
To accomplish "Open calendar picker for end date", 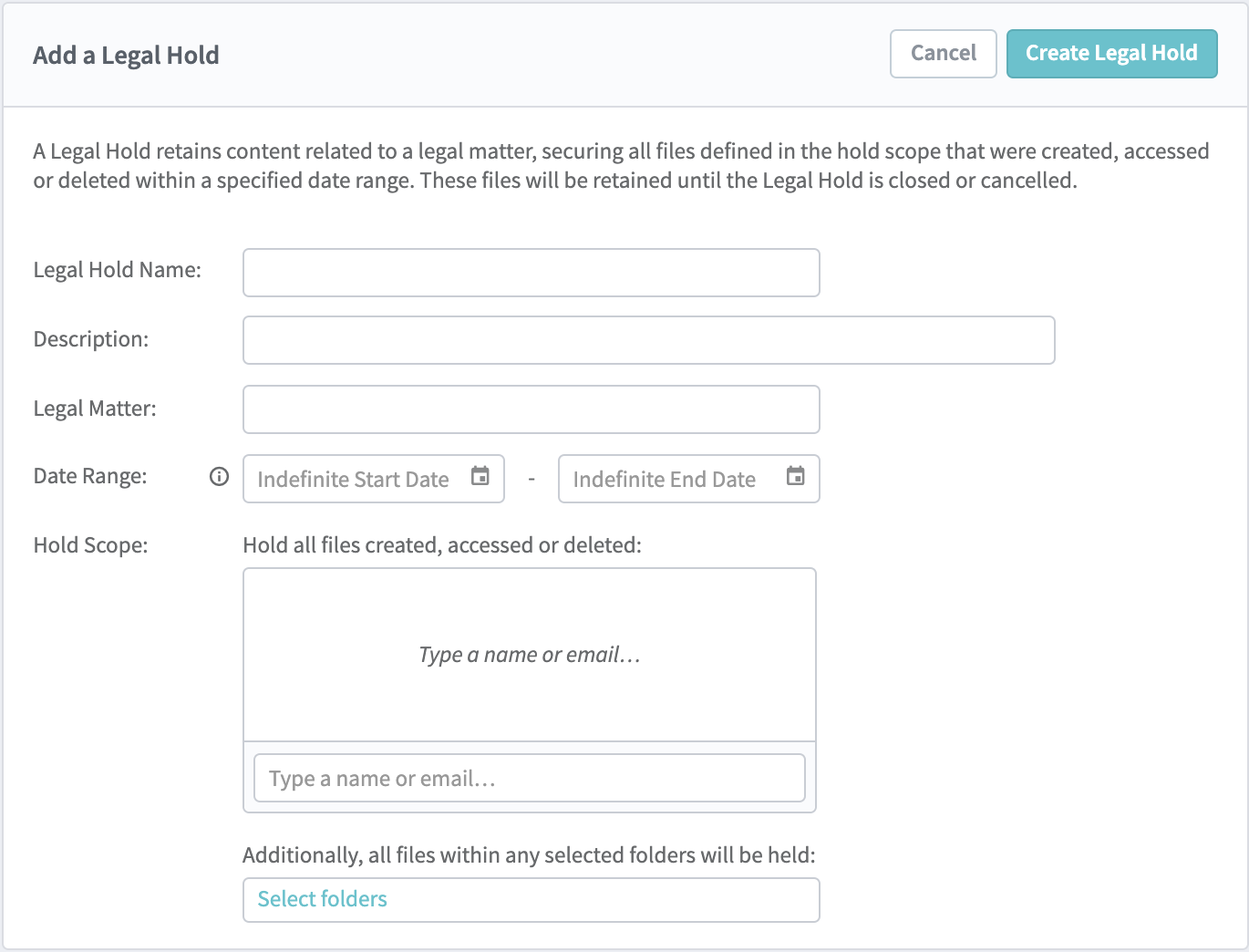I will point(796,476).
